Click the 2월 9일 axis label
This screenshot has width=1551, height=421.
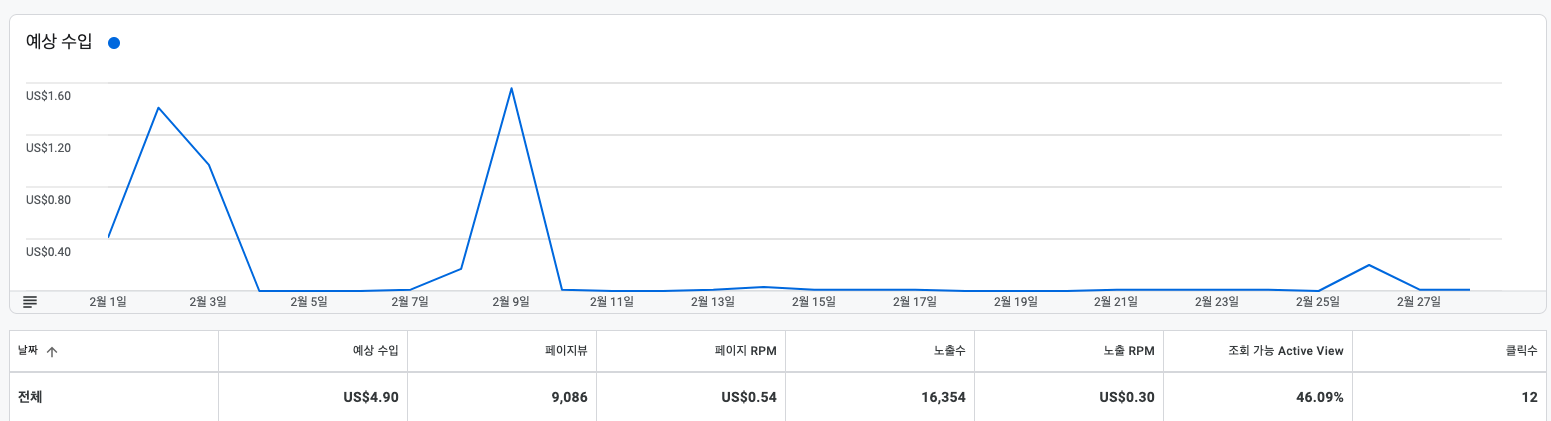point(510,301)
